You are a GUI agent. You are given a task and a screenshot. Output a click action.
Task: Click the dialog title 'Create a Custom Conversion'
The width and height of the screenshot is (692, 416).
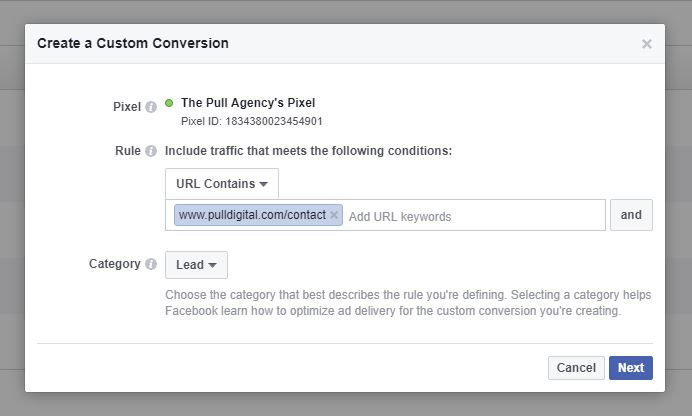pyautogui.click(x=133, y=43)
